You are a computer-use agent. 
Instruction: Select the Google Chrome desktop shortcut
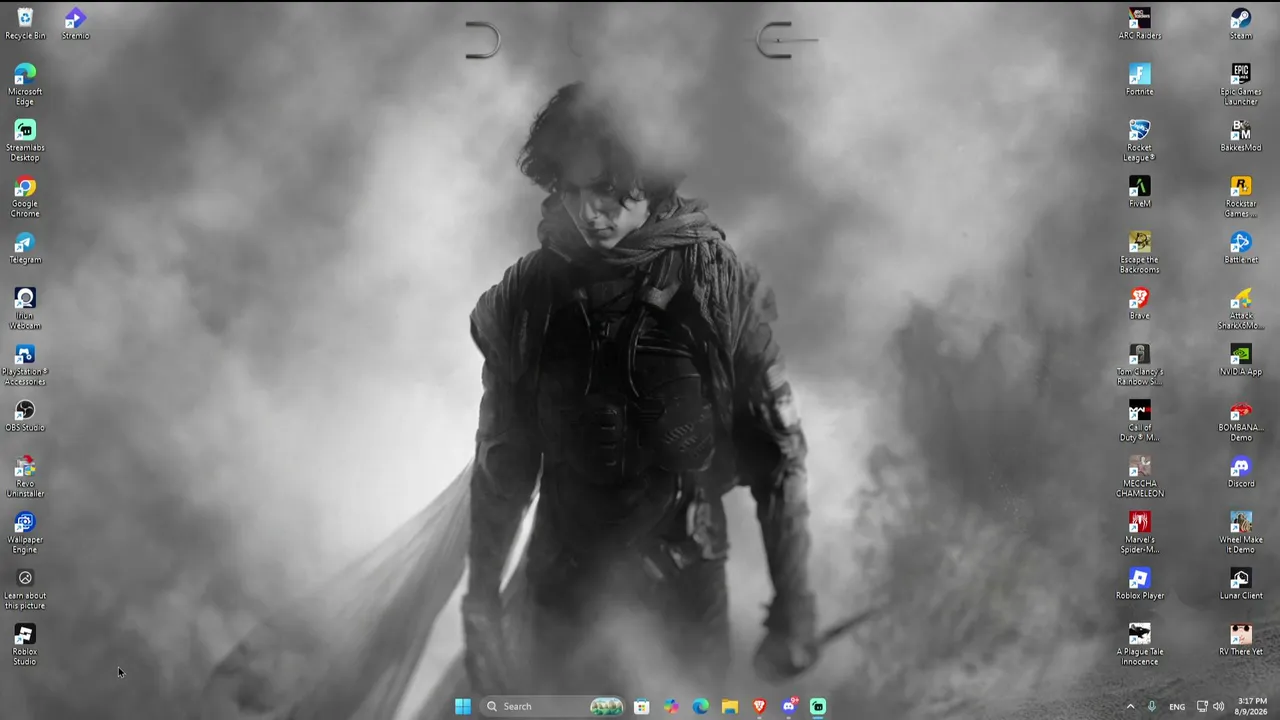pyautogui.click(x=25, y=197)
